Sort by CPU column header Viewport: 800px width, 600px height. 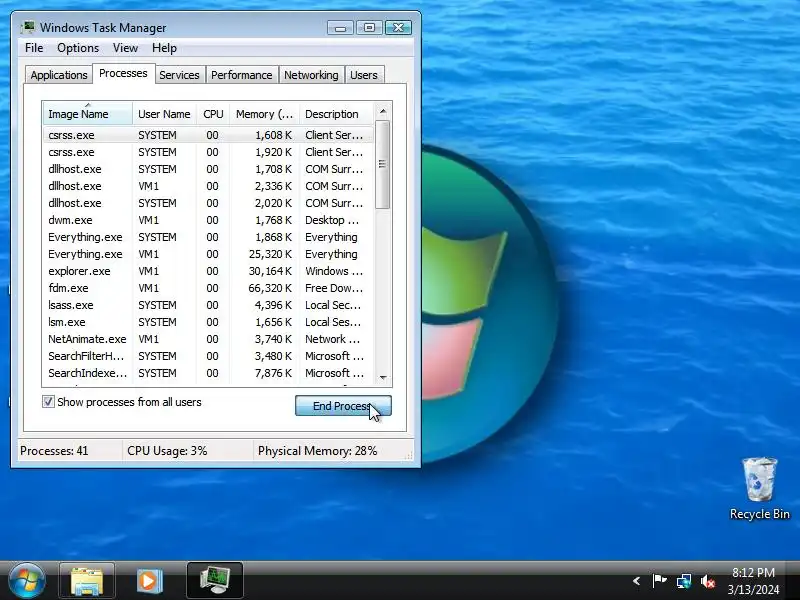[x=213, y=114]
